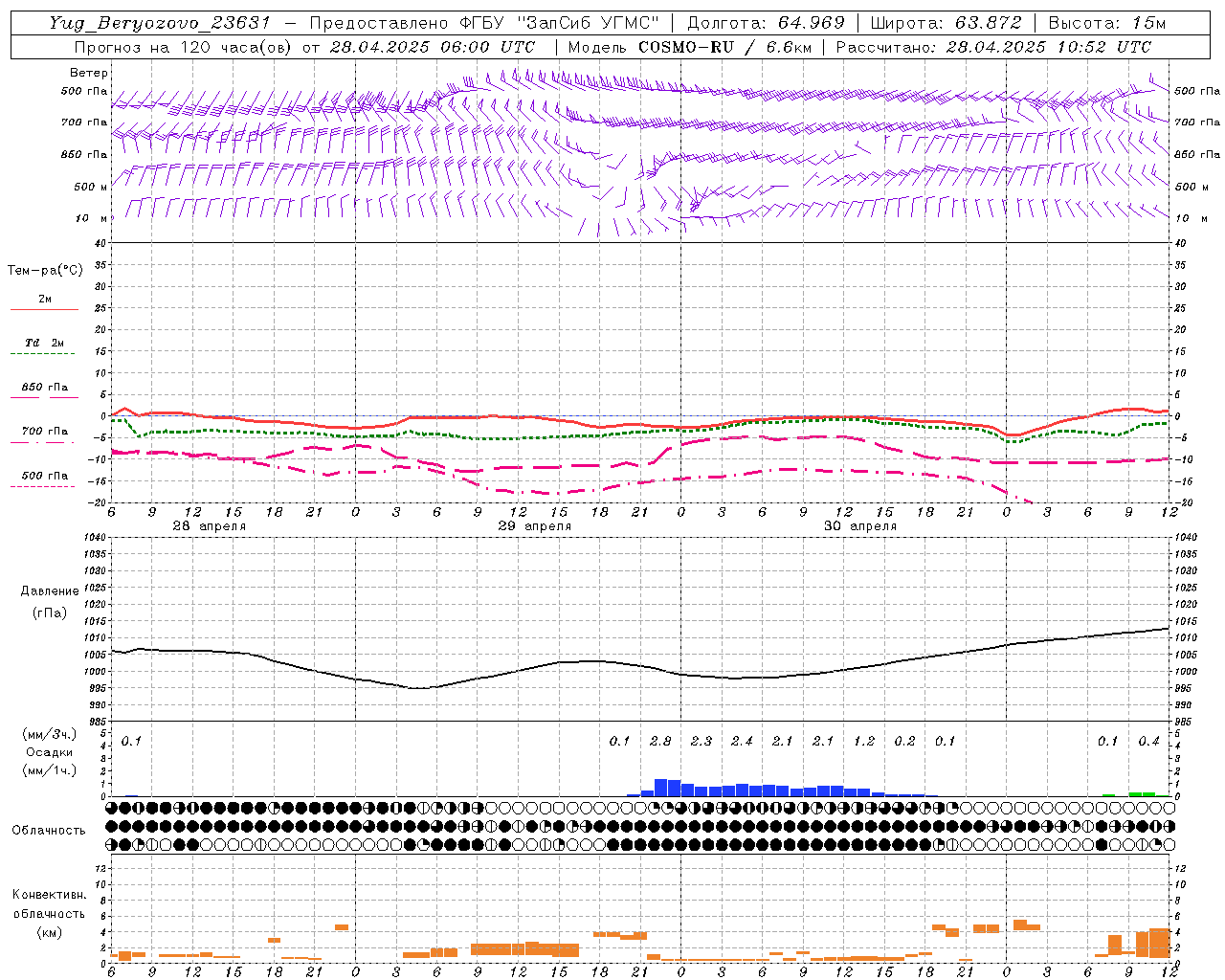Click the Td 2м dew point legend entry
Screen dimensions: 1225x980
(44, 345)
